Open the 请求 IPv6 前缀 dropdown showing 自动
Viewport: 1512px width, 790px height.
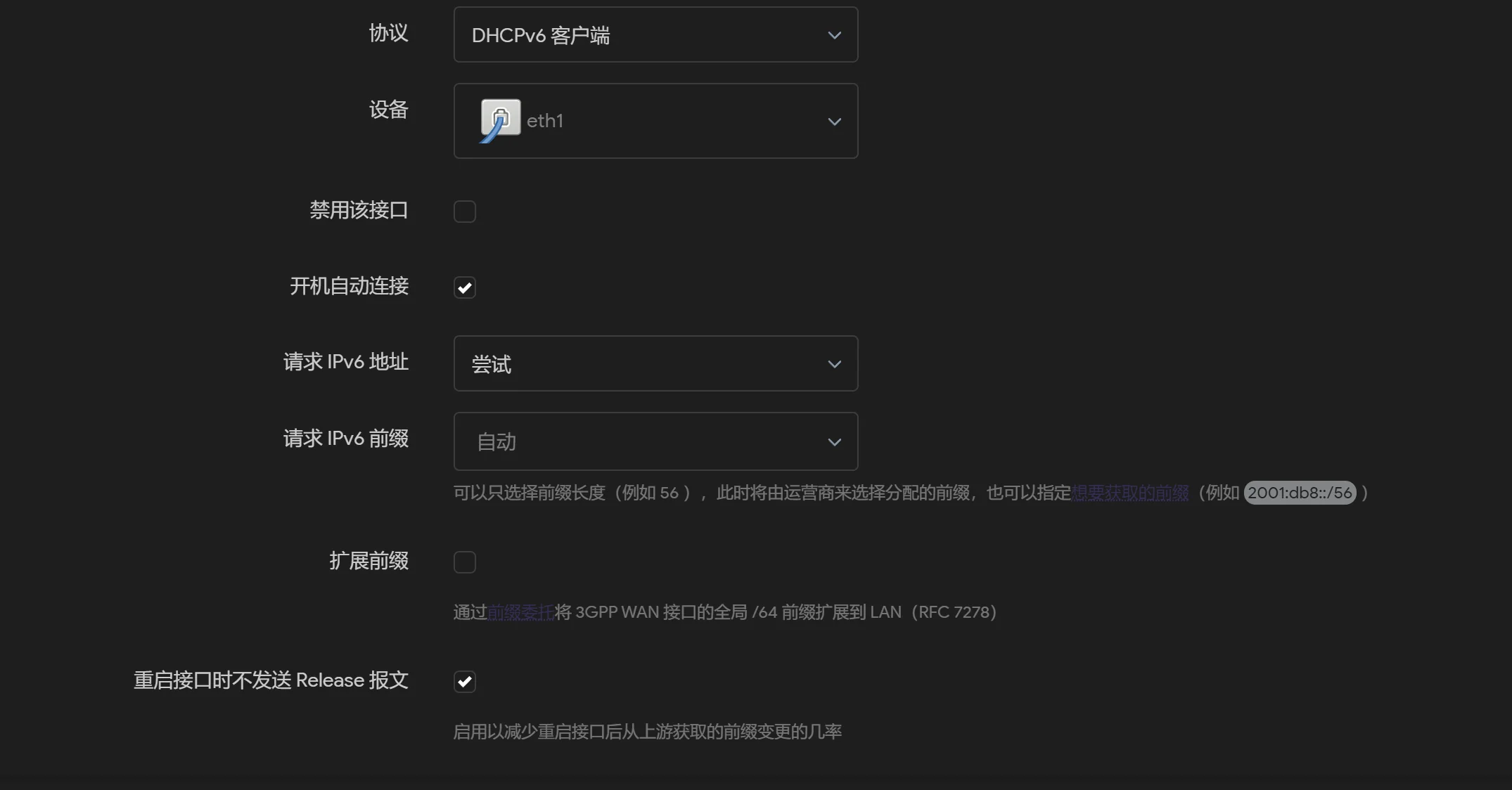point(654,441)
